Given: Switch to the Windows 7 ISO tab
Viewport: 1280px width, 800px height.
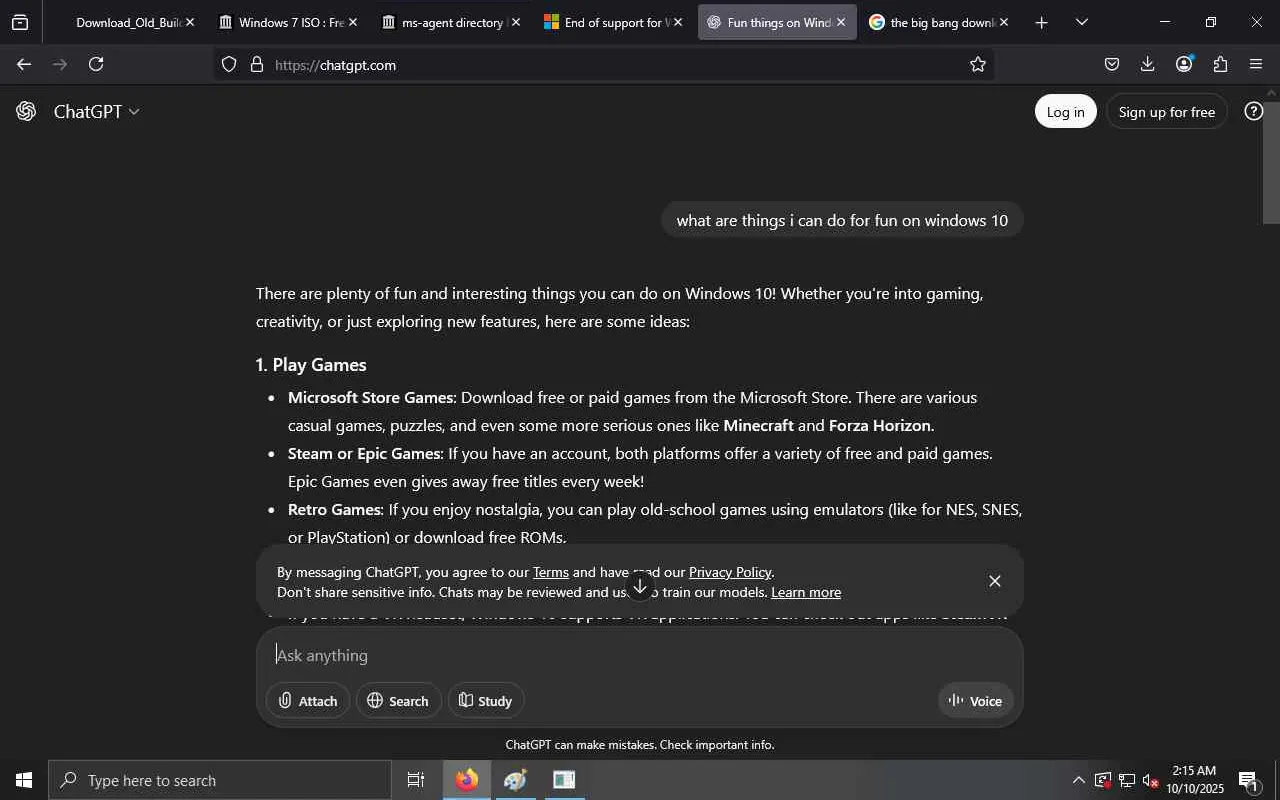Looking at the screenshot, I should tap(288, 22).
